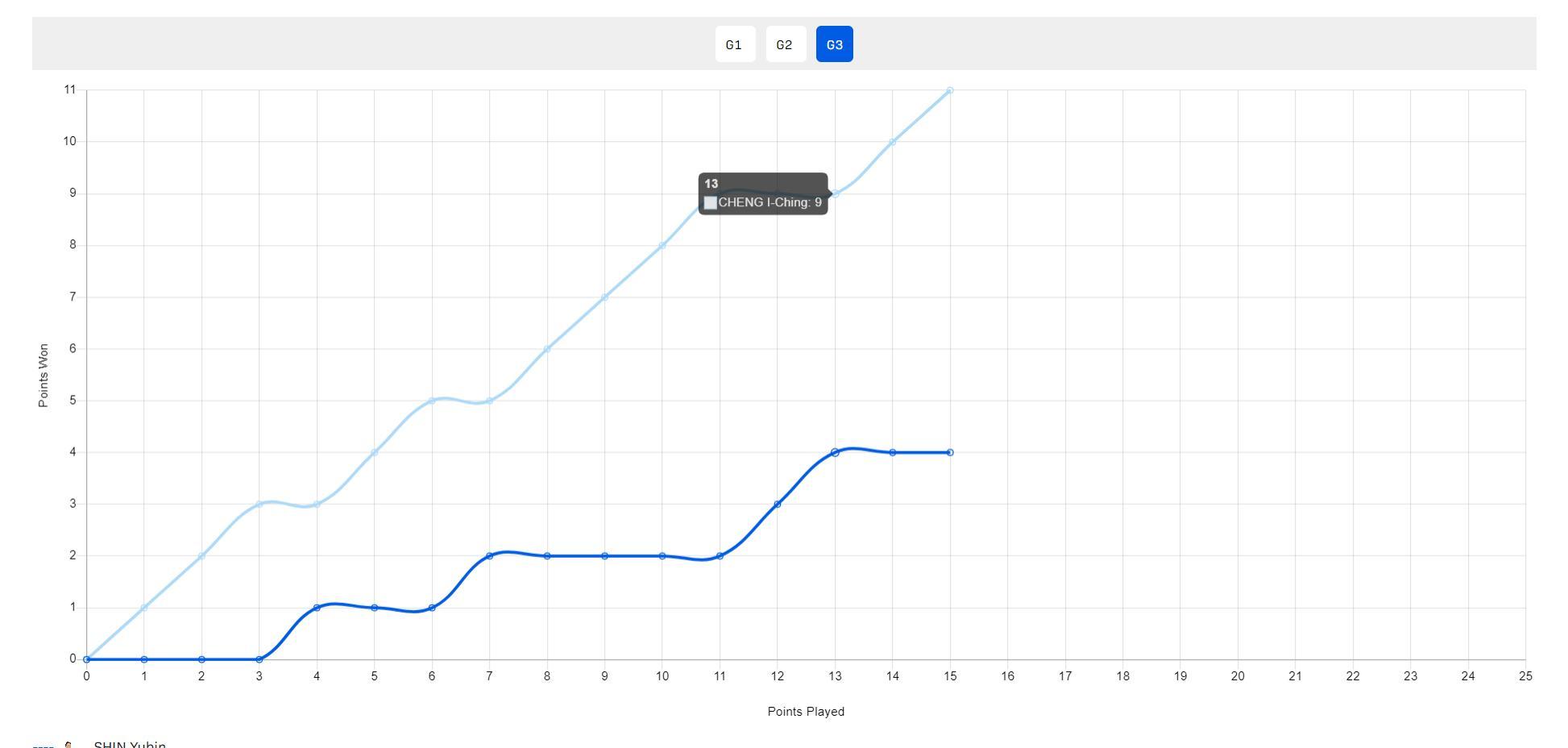Click the 'Points Played' x-axis title

click(806, 711)
